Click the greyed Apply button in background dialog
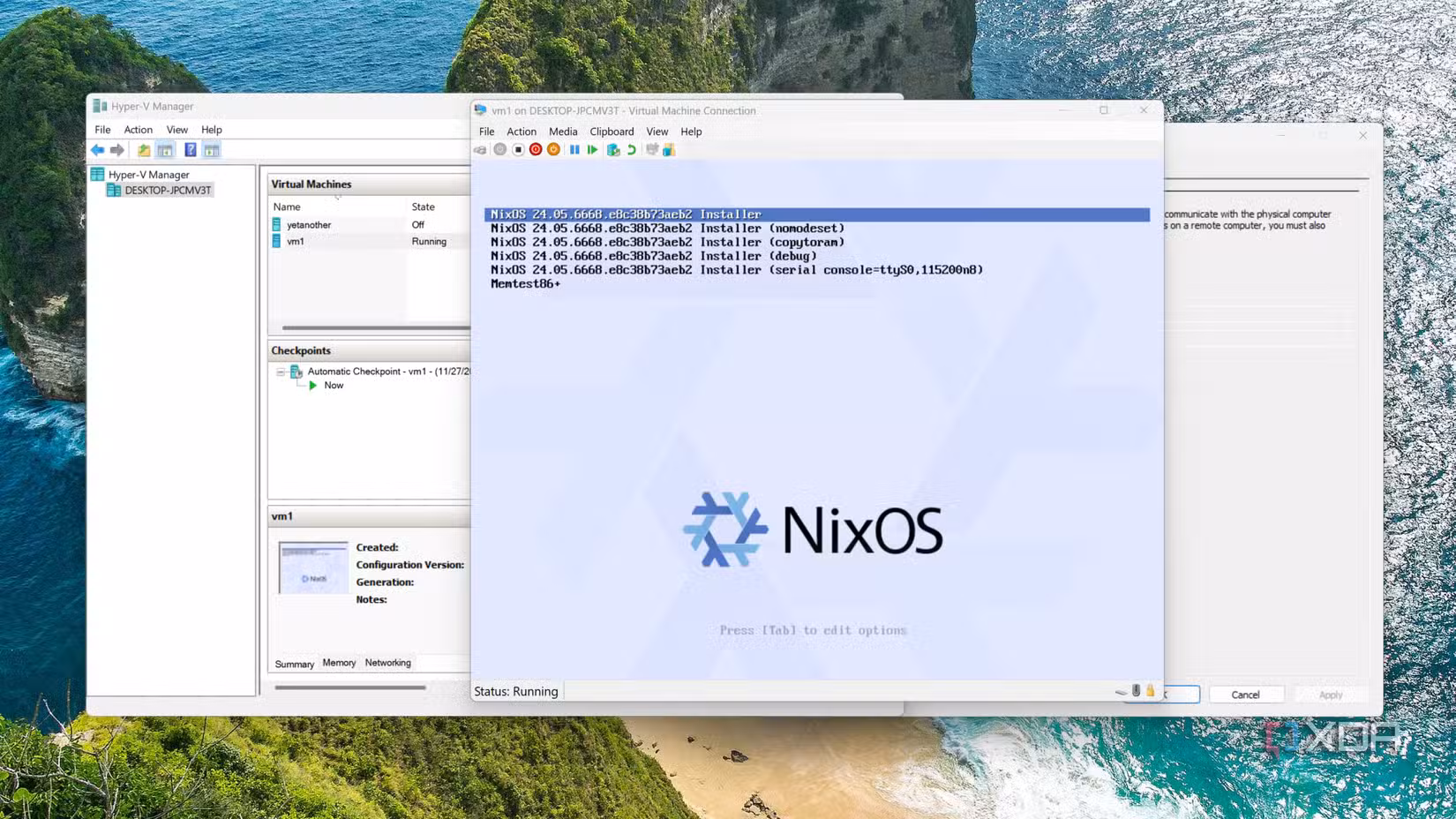1456x819 pixels. (x=1331, y=695)
